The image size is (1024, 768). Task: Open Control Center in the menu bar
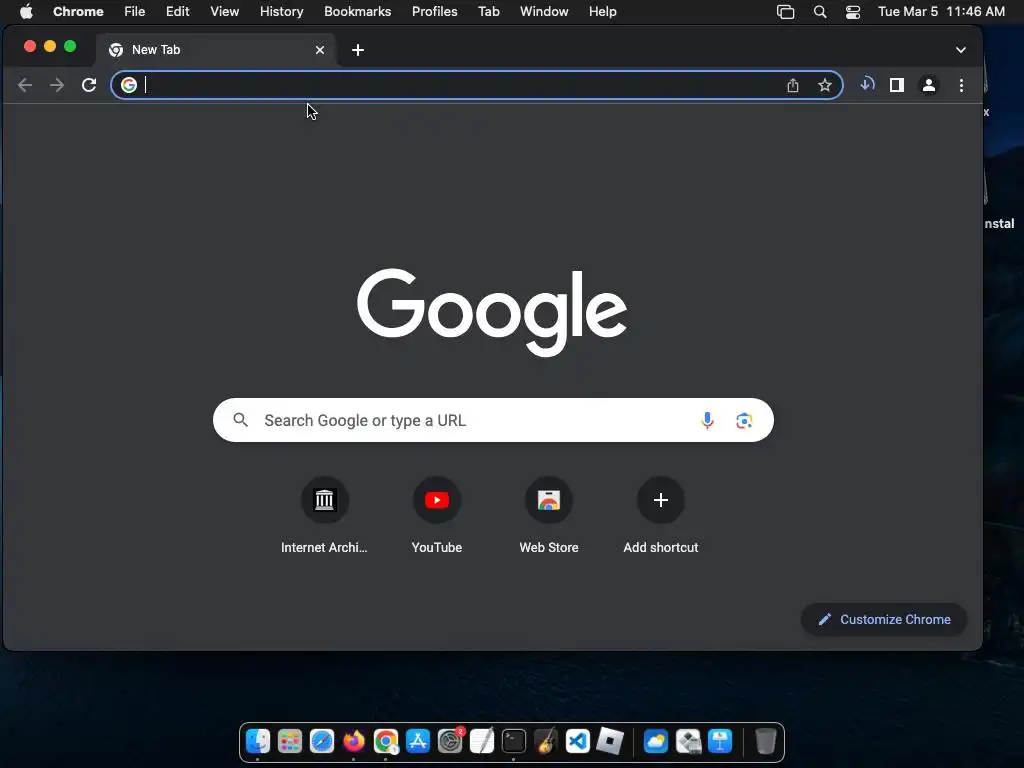coord(853,11)
